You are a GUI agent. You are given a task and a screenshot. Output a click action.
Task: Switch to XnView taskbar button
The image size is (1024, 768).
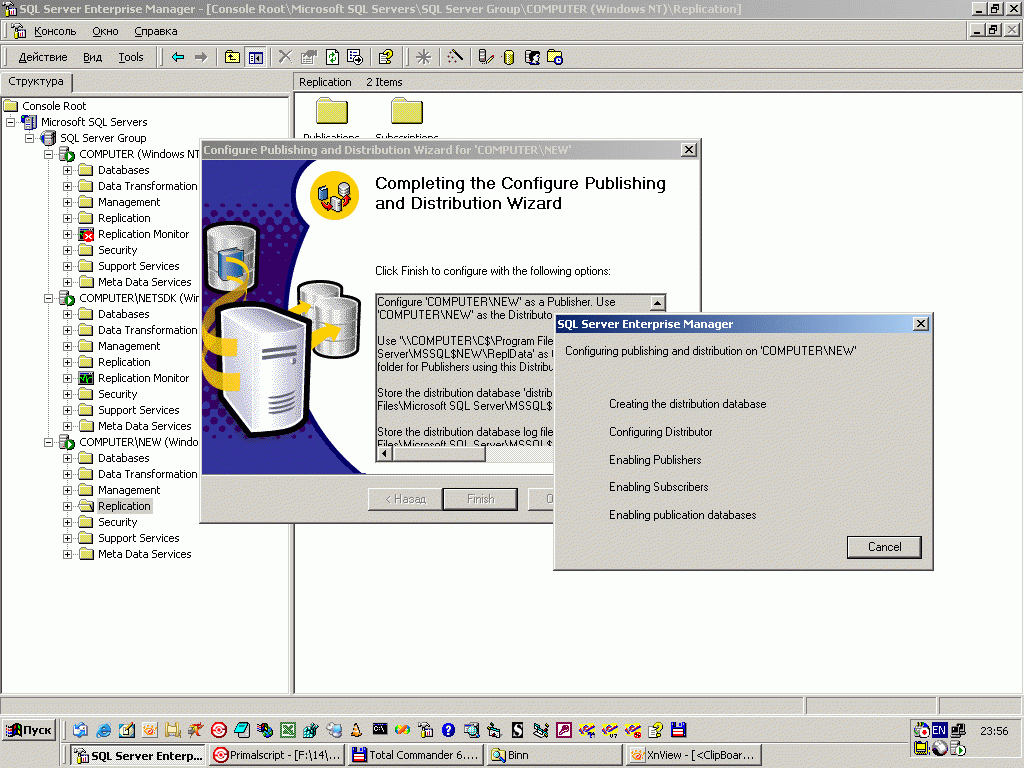(x=693, y=755)
